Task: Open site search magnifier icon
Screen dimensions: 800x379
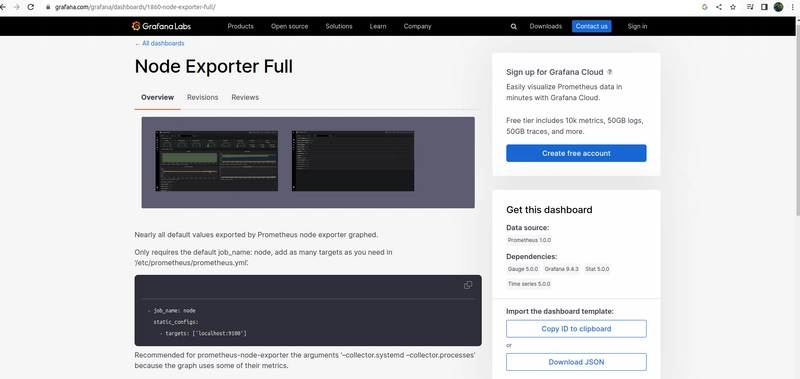Action: (x=514, y=27)
